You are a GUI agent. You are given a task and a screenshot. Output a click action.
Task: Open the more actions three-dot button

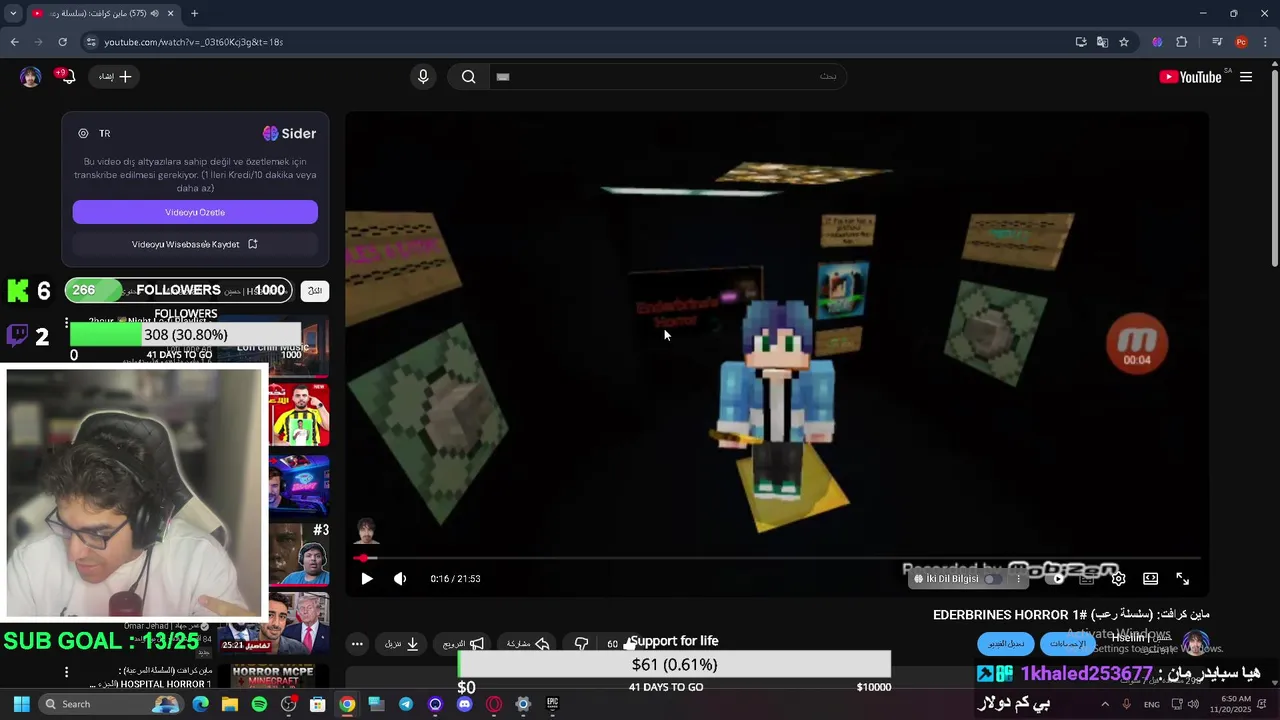(357, 644)
